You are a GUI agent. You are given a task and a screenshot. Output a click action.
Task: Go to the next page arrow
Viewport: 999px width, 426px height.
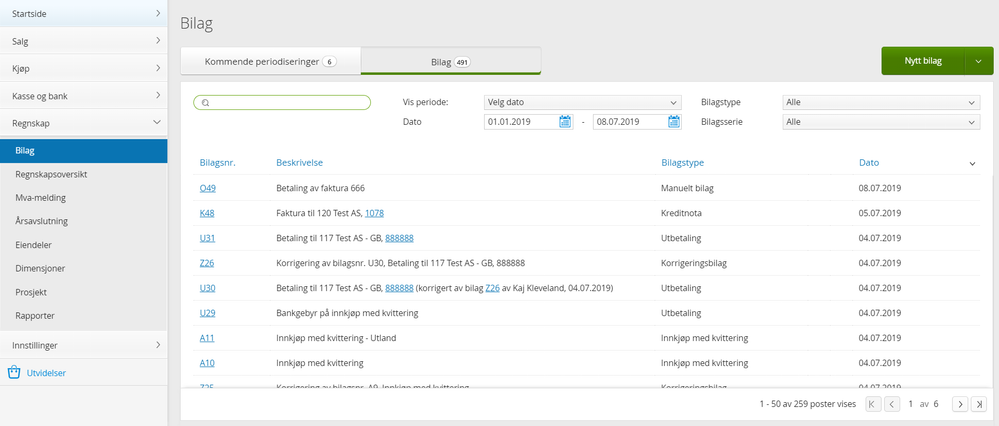[x=959, y=404]
